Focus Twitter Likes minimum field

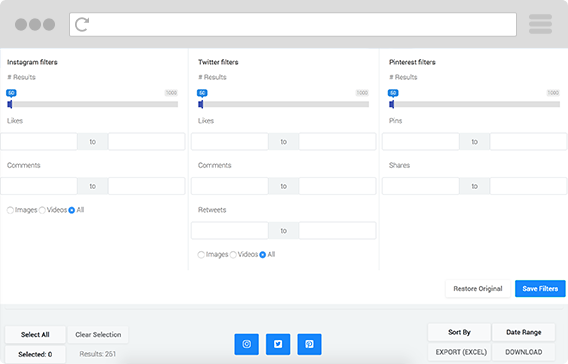230,142
